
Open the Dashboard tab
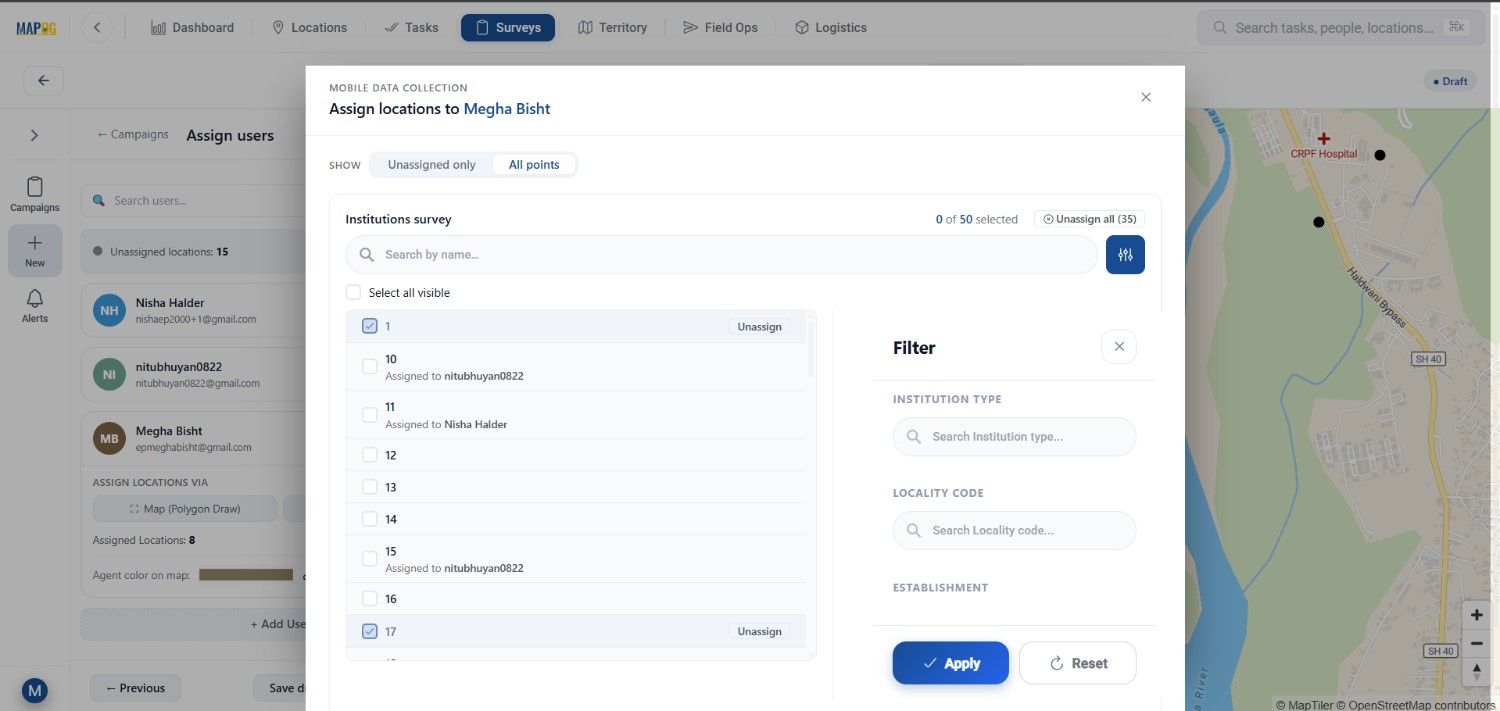point(192,28)
